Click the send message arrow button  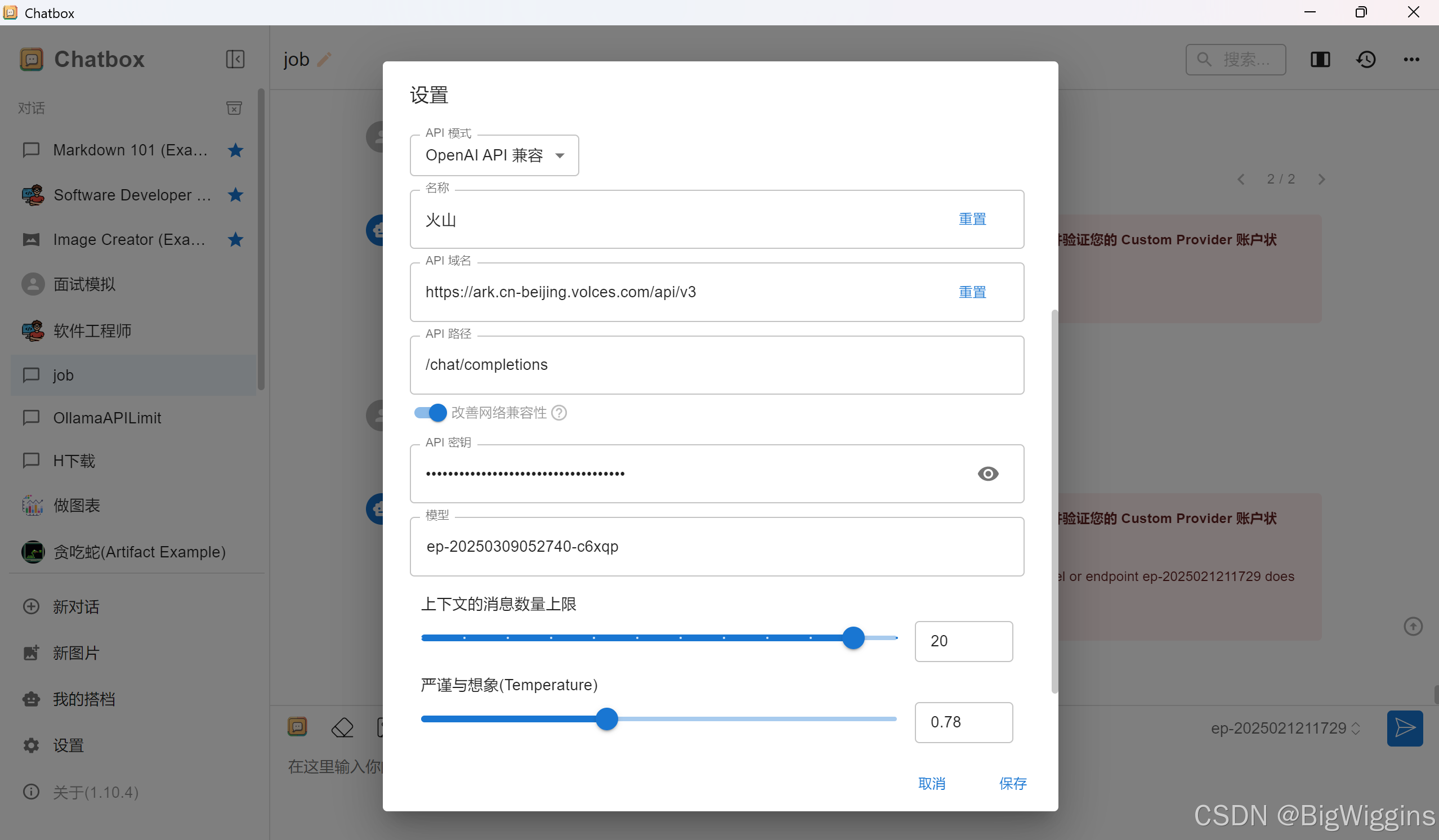[1404, 728]
